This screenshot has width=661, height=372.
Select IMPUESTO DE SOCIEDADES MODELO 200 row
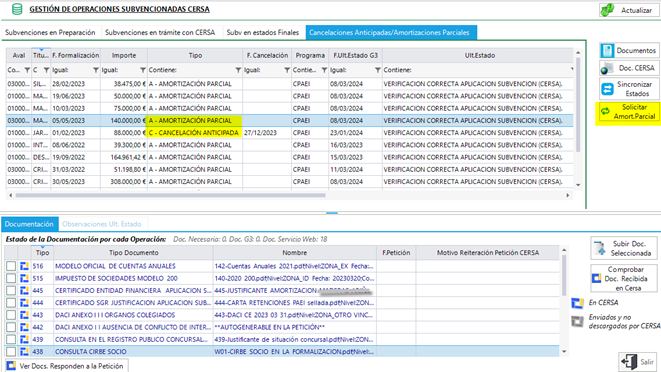(282, 278)
